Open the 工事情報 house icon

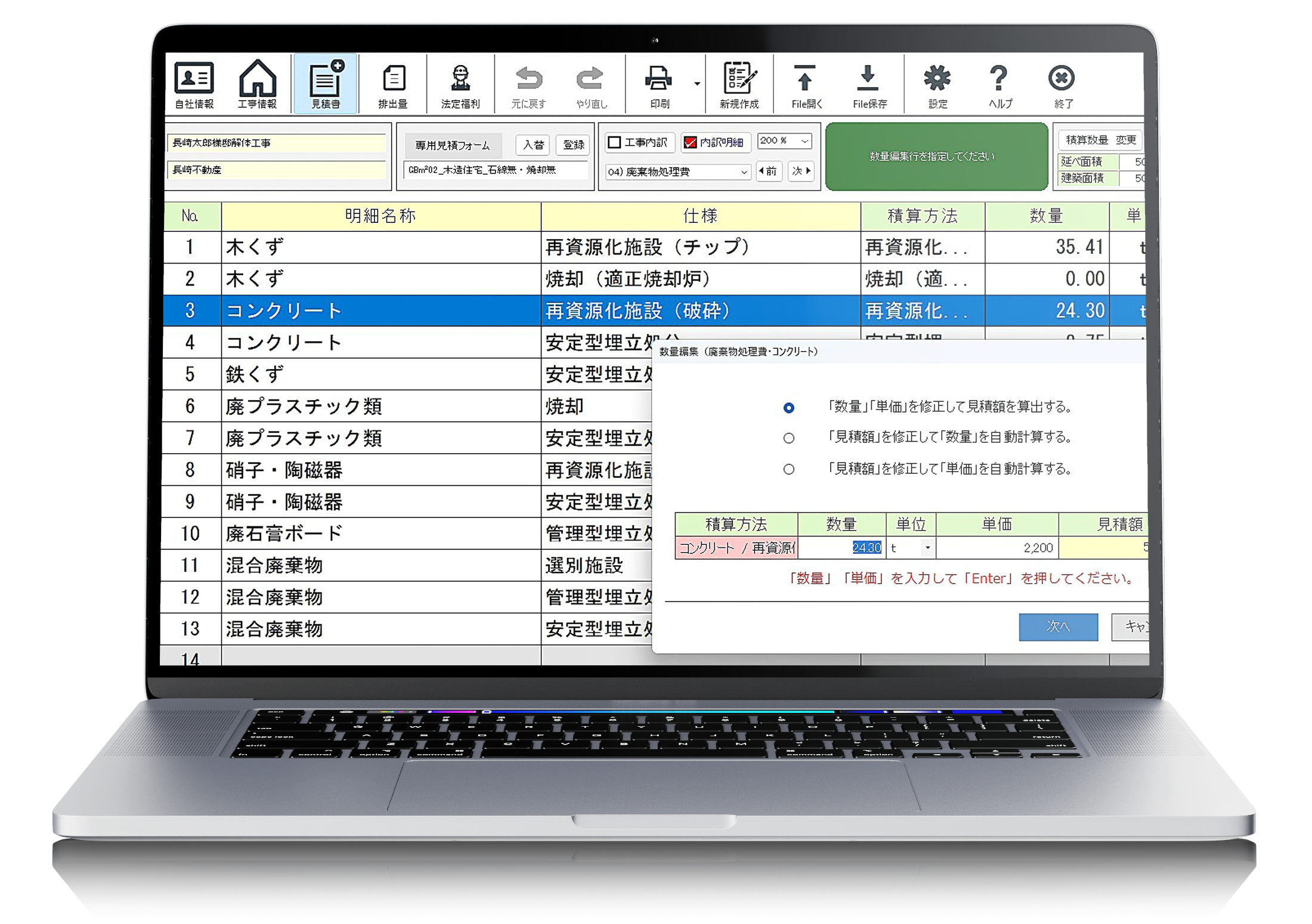tap(257, 84)
